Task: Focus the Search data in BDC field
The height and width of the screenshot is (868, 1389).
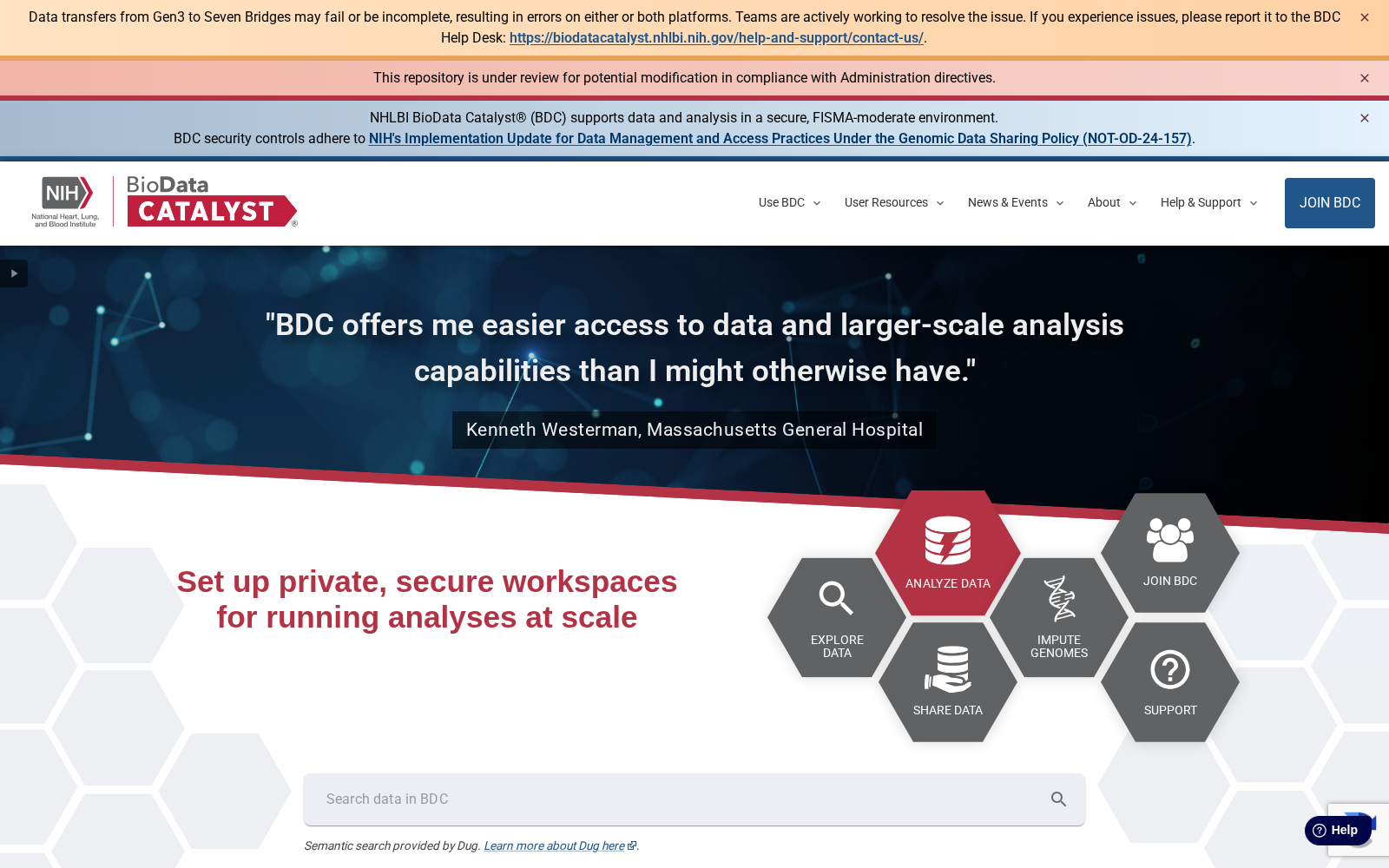Action: (694, 799)
